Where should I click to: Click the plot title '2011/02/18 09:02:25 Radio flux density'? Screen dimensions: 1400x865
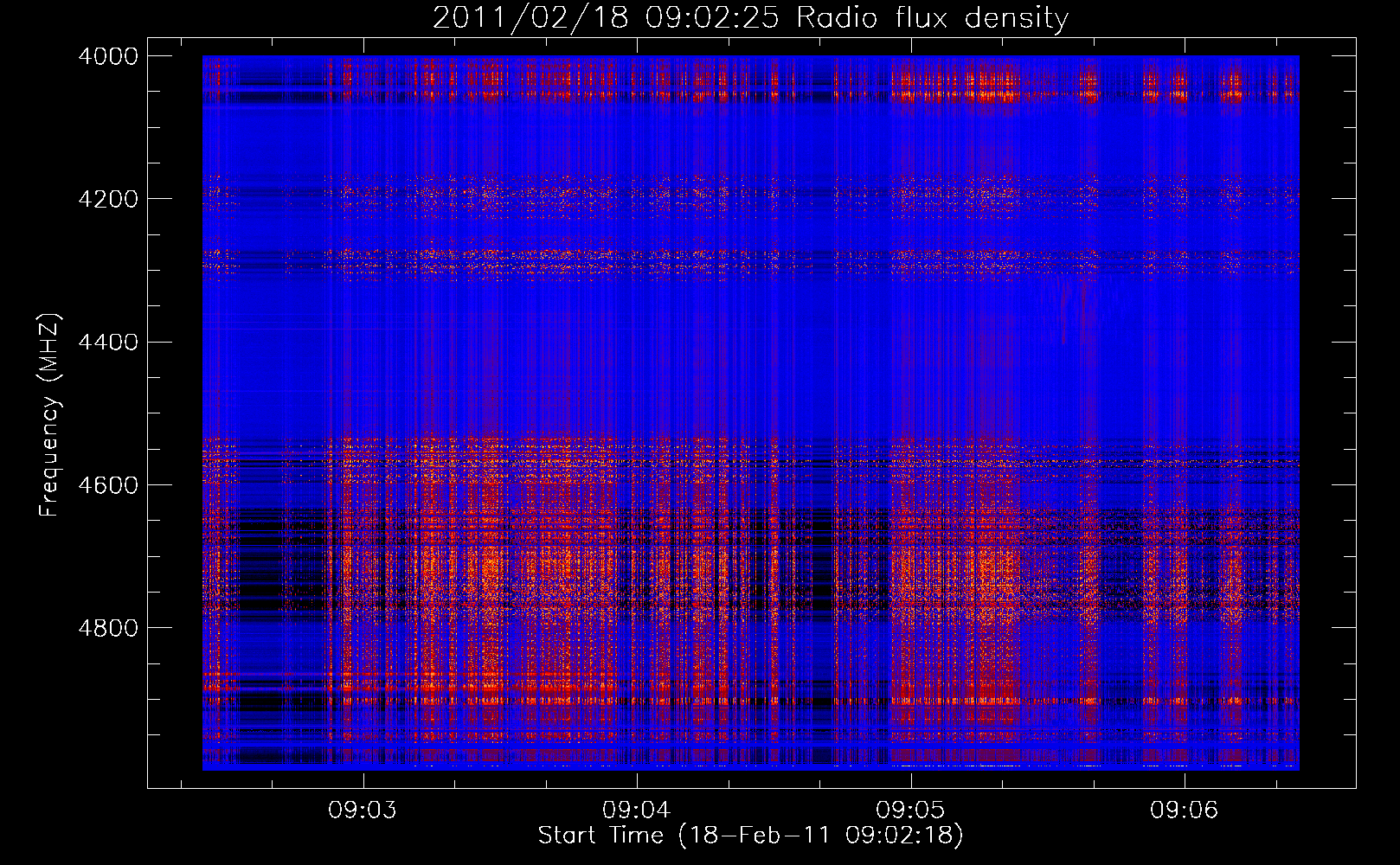(x=750, y=17)
